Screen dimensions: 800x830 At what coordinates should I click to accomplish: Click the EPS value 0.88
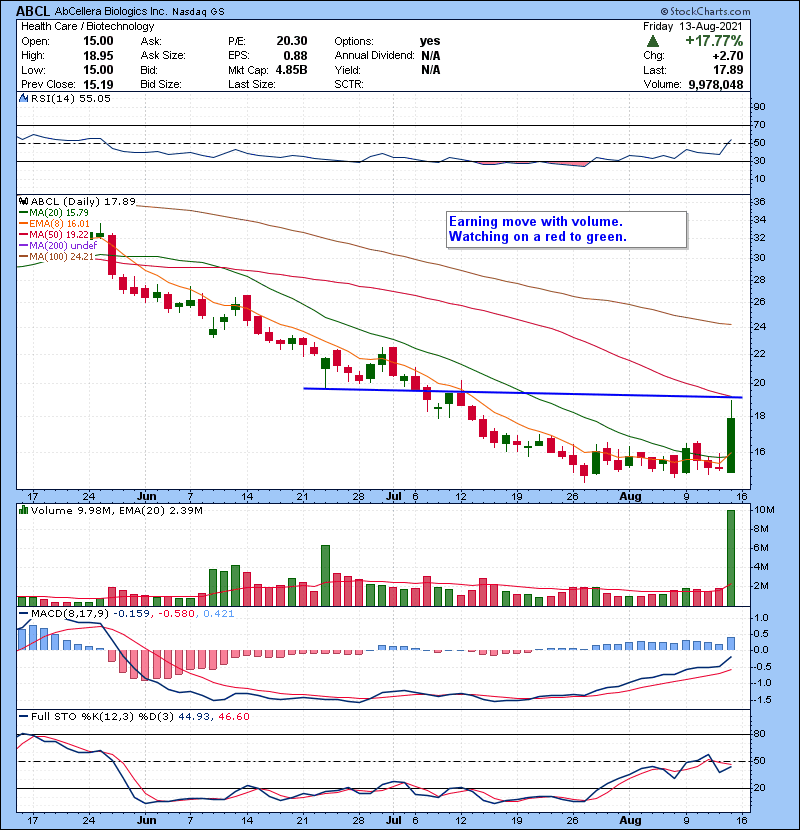295,56
